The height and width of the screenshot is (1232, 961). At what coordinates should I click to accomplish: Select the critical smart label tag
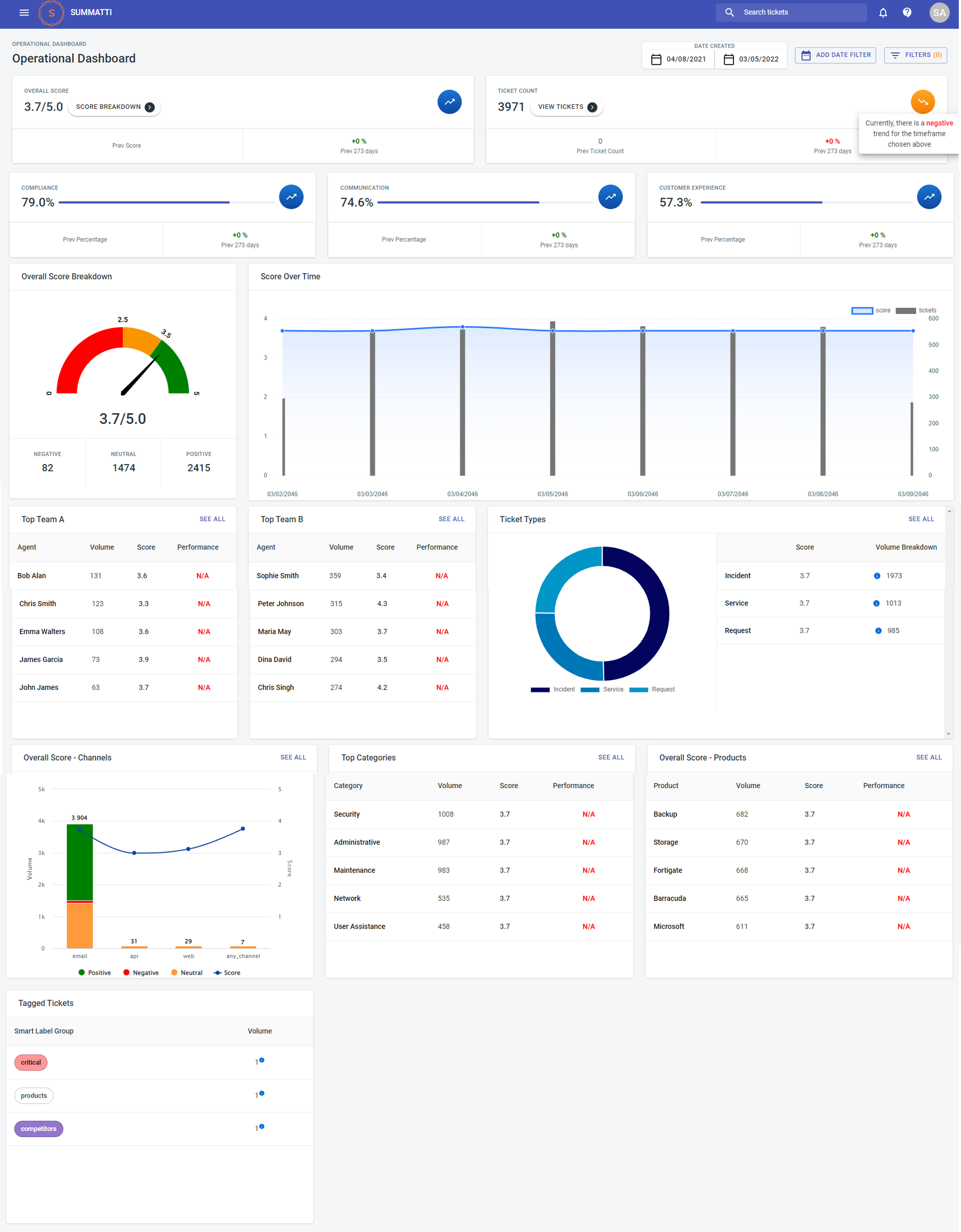[x=31, y=1063]
